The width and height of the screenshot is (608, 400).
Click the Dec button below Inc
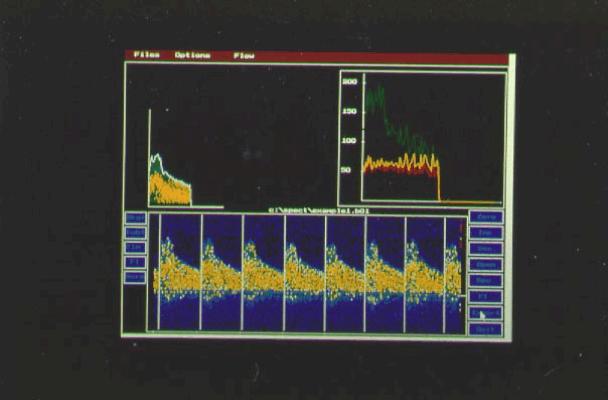(x=486, y=249)
